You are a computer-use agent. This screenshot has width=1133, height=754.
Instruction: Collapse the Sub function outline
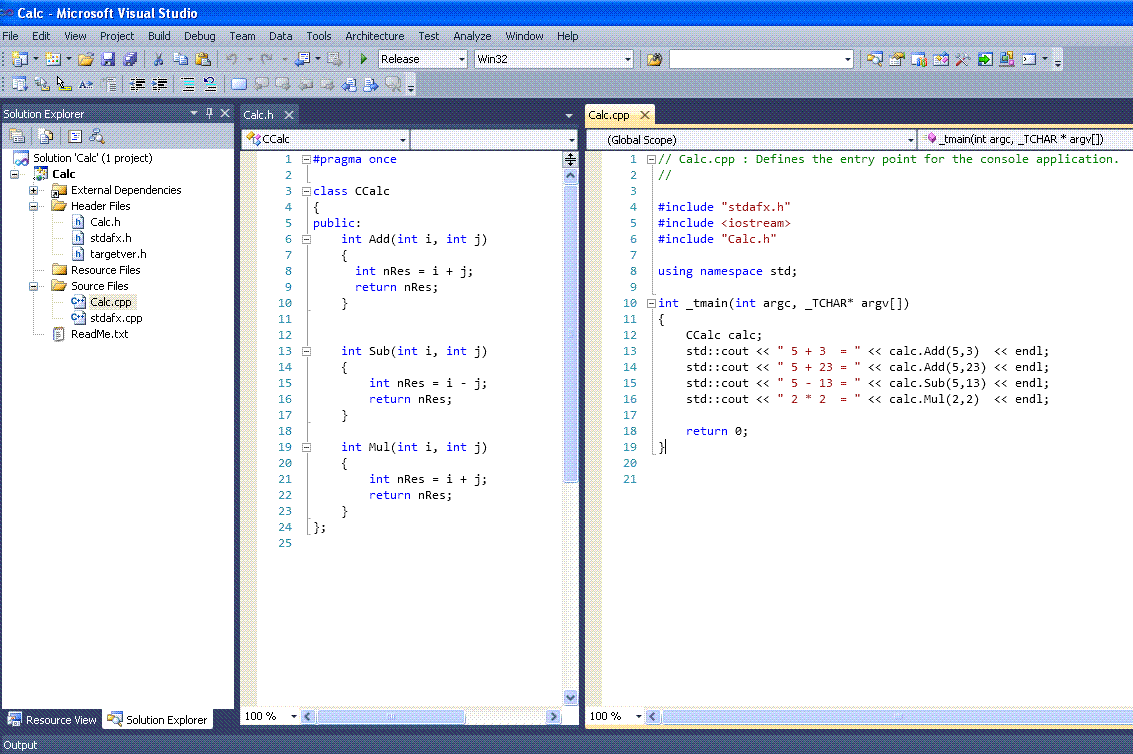click(x=306, y=351)
